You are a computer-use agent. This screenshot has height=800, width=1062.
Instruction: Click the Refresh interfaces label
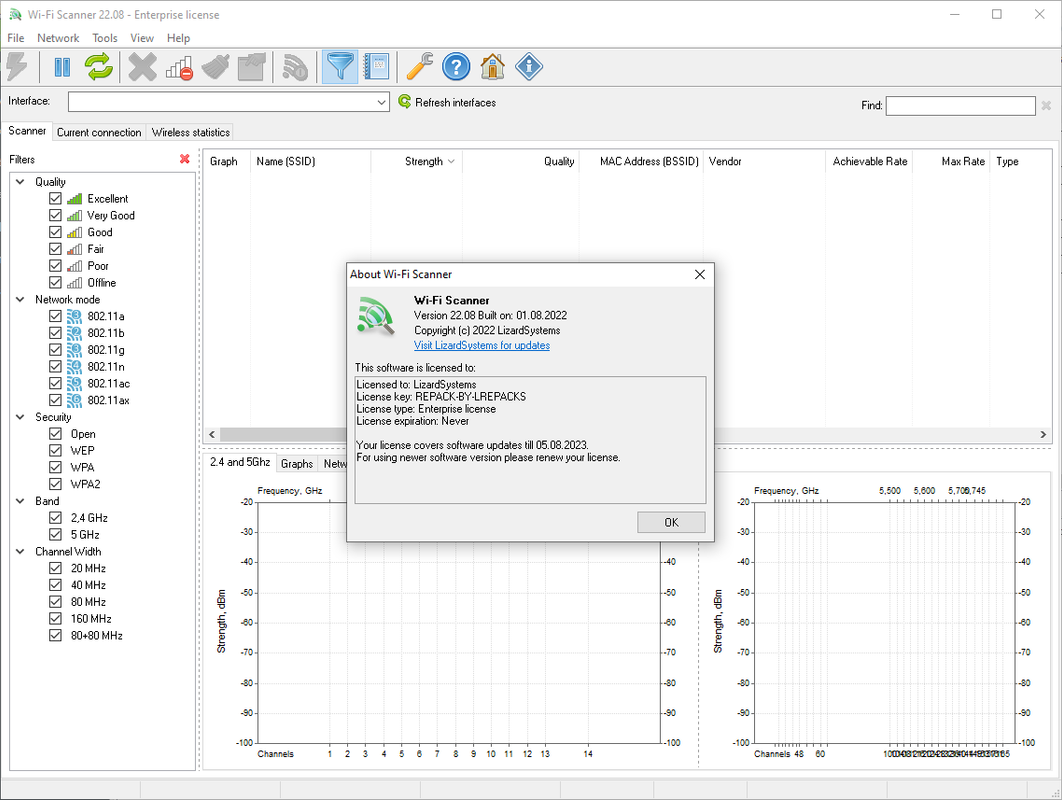point(455,102)
